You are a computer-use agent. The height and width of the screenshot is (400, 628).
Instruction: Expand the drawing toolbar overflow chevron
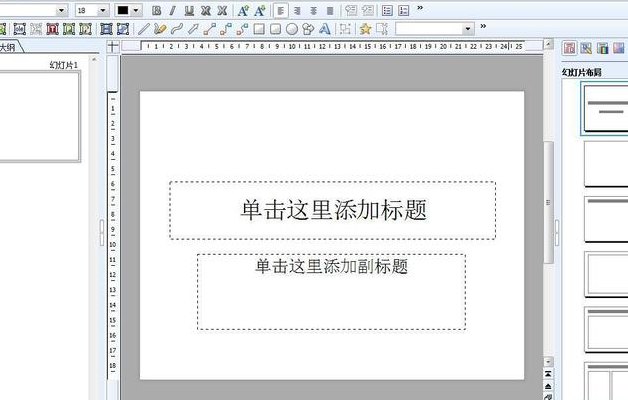[x=483, y=26]
